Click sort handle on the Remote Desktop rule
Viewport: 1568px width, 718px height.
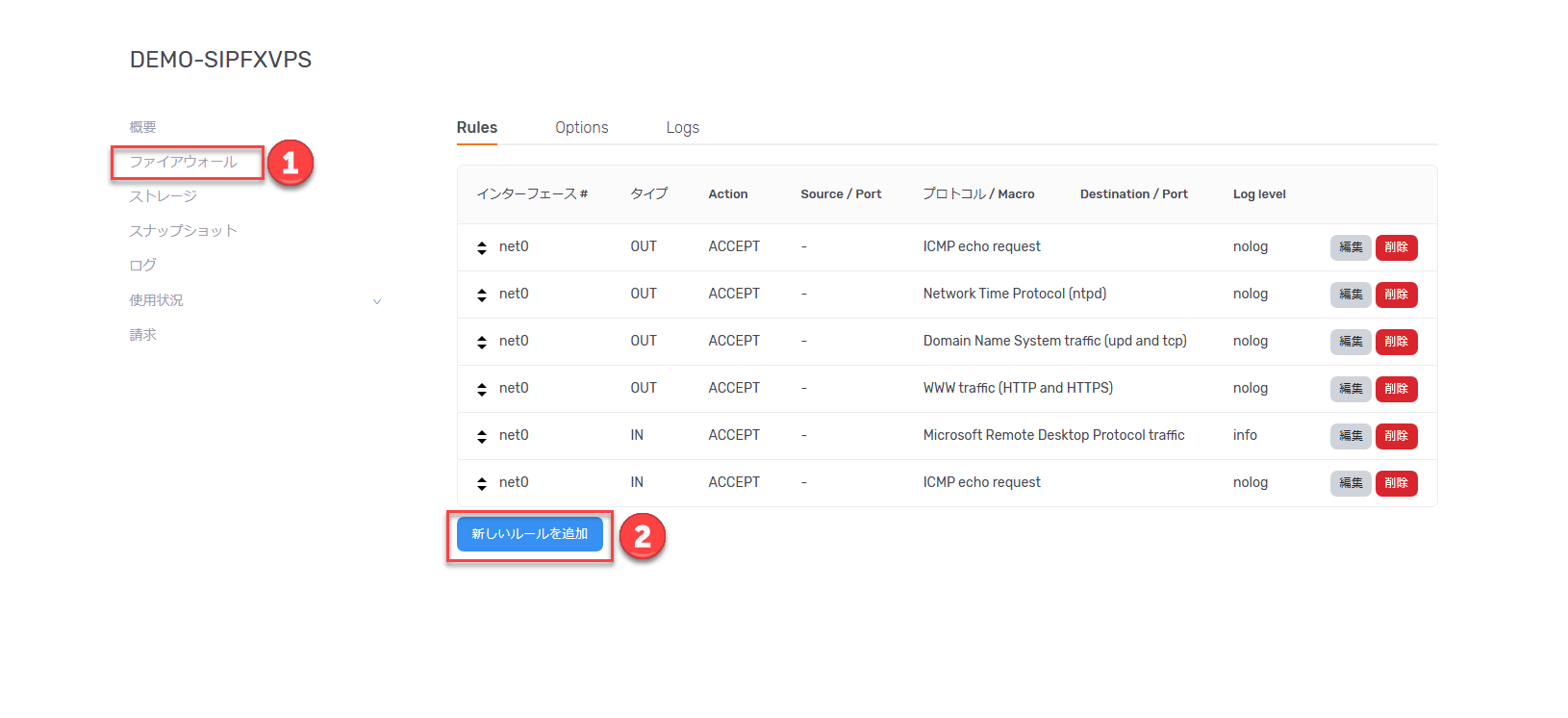[x=482, y=437]
